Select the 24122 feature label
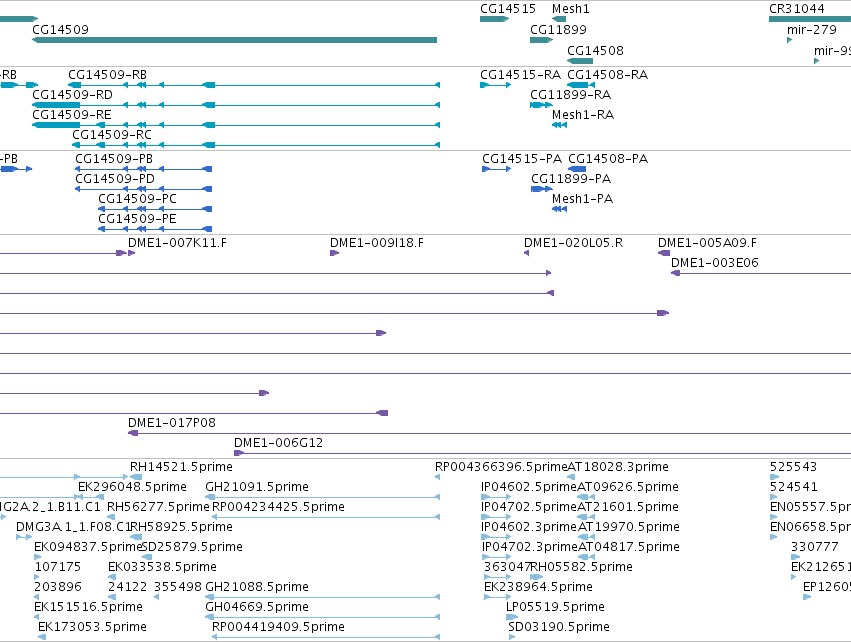The width and height of the screenshot is (851, 642). tap(128, 587)
